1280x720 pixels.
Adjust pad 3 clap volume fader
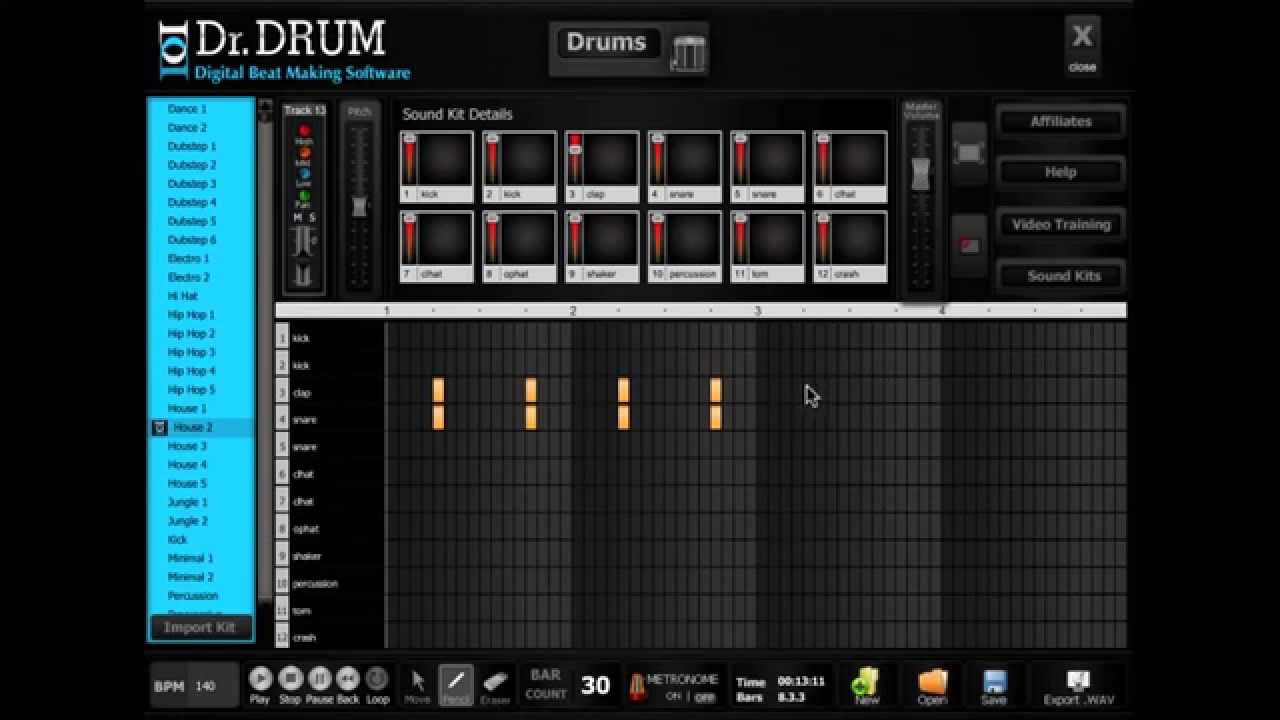pyautogui.click(x=574, y=148)
